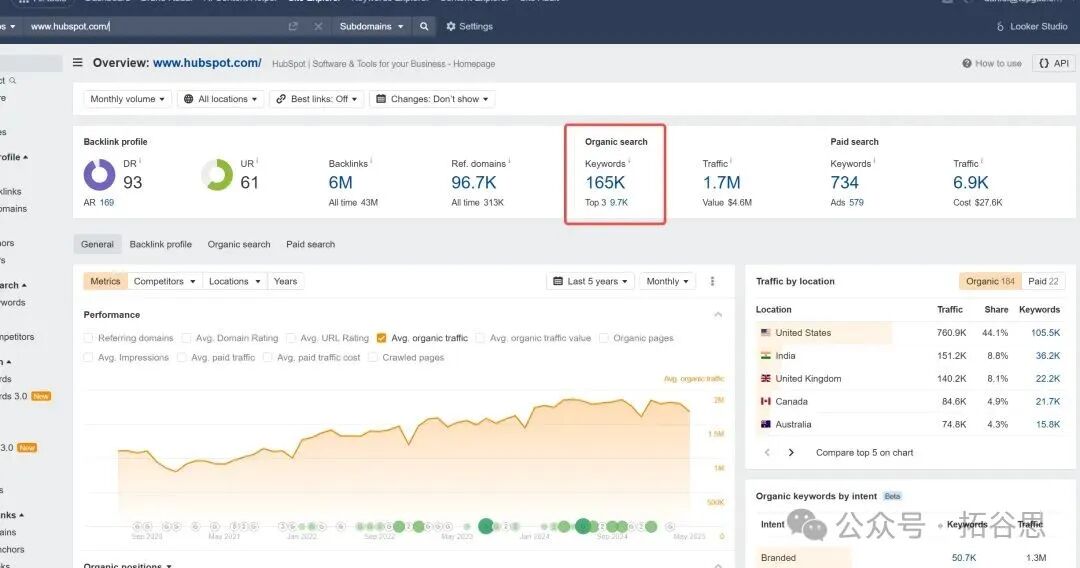
Task: Click the Branded intent row
Action: [x=909, y=558]
